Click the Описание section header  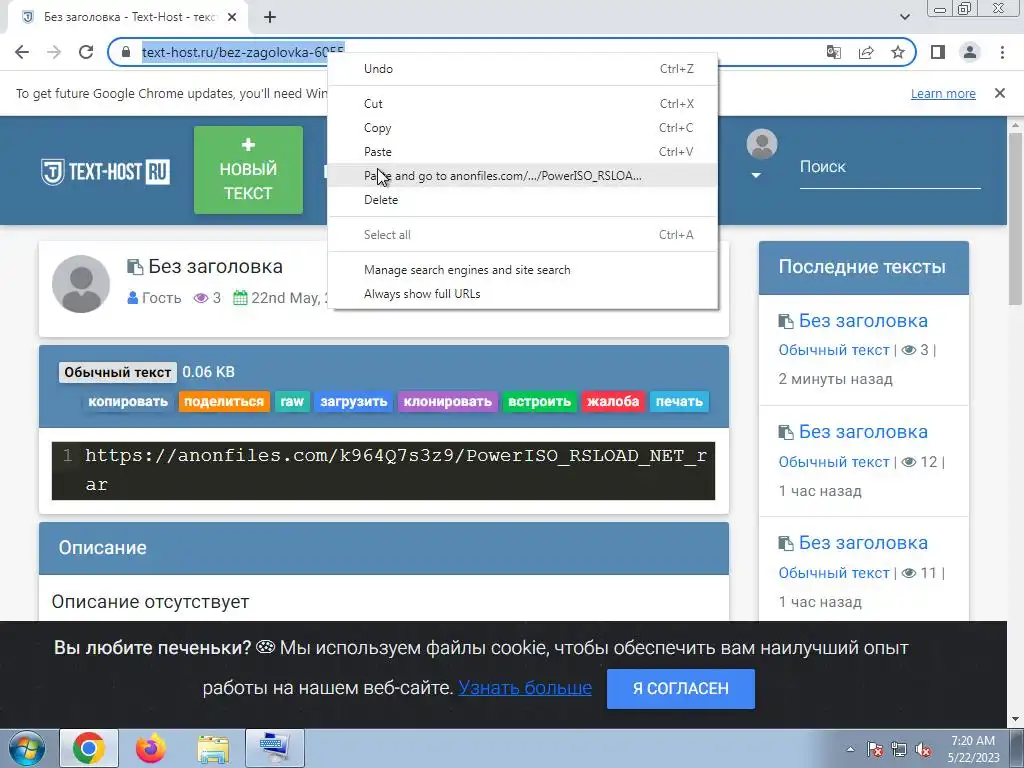(x=384, y=548)
